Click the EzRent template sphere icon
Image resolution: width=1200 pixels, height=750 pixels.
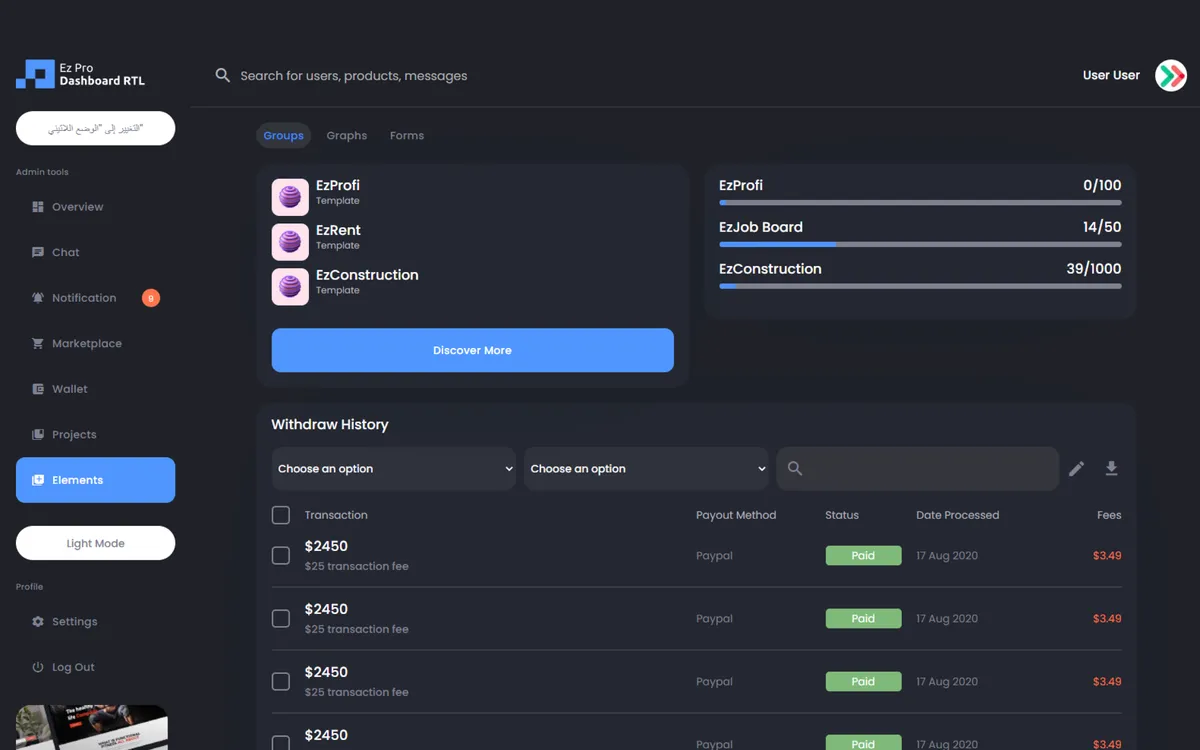[290, 242]
